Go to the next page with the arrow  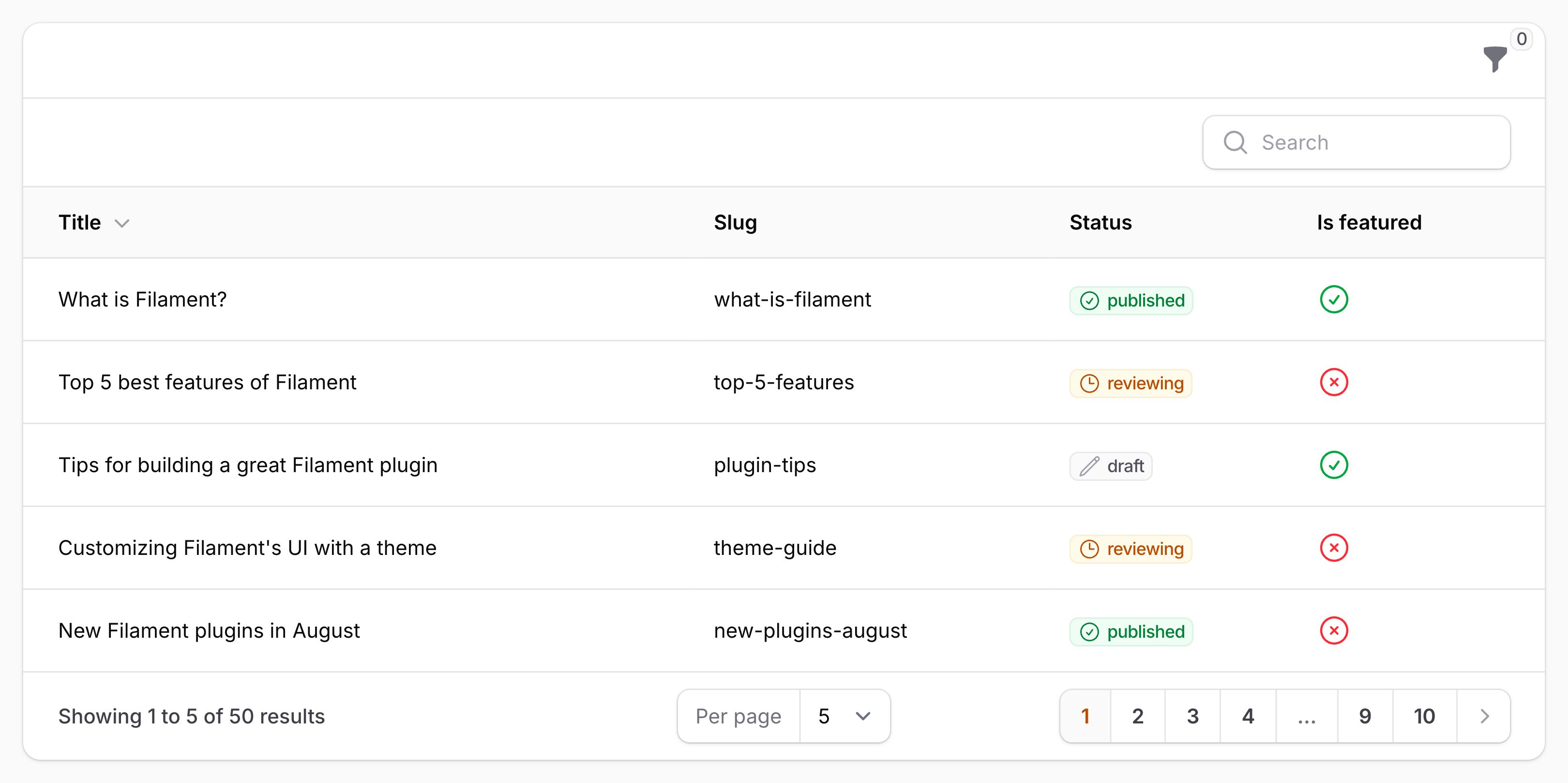(x=1484, y=716)
